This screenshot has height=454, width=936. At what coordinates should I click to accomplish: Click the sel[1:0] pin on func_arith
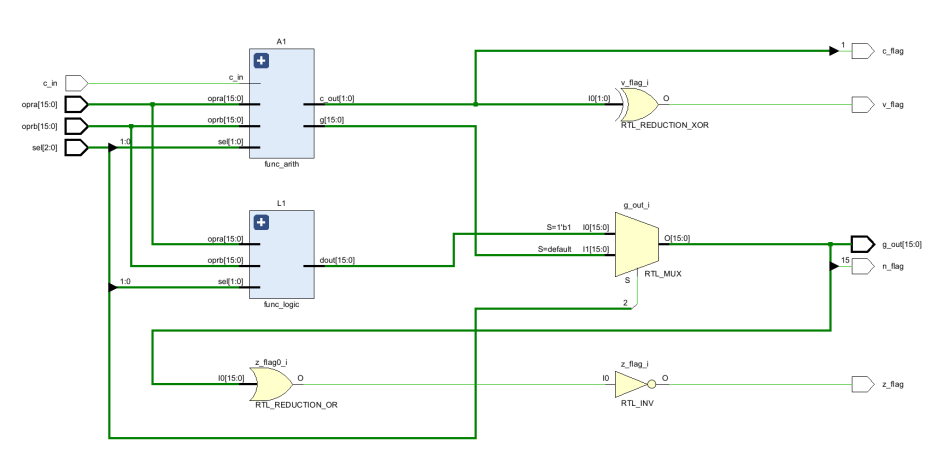(231, 141)
